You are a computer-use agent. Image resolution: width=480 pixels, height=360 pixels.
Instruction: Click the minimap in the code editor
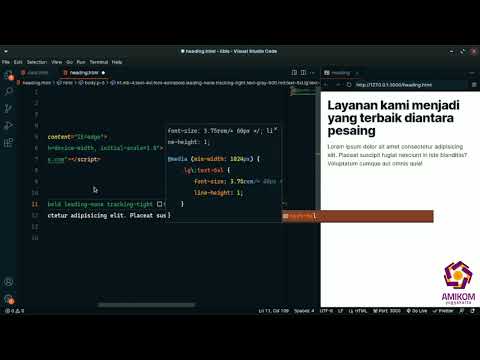(302, 92)
